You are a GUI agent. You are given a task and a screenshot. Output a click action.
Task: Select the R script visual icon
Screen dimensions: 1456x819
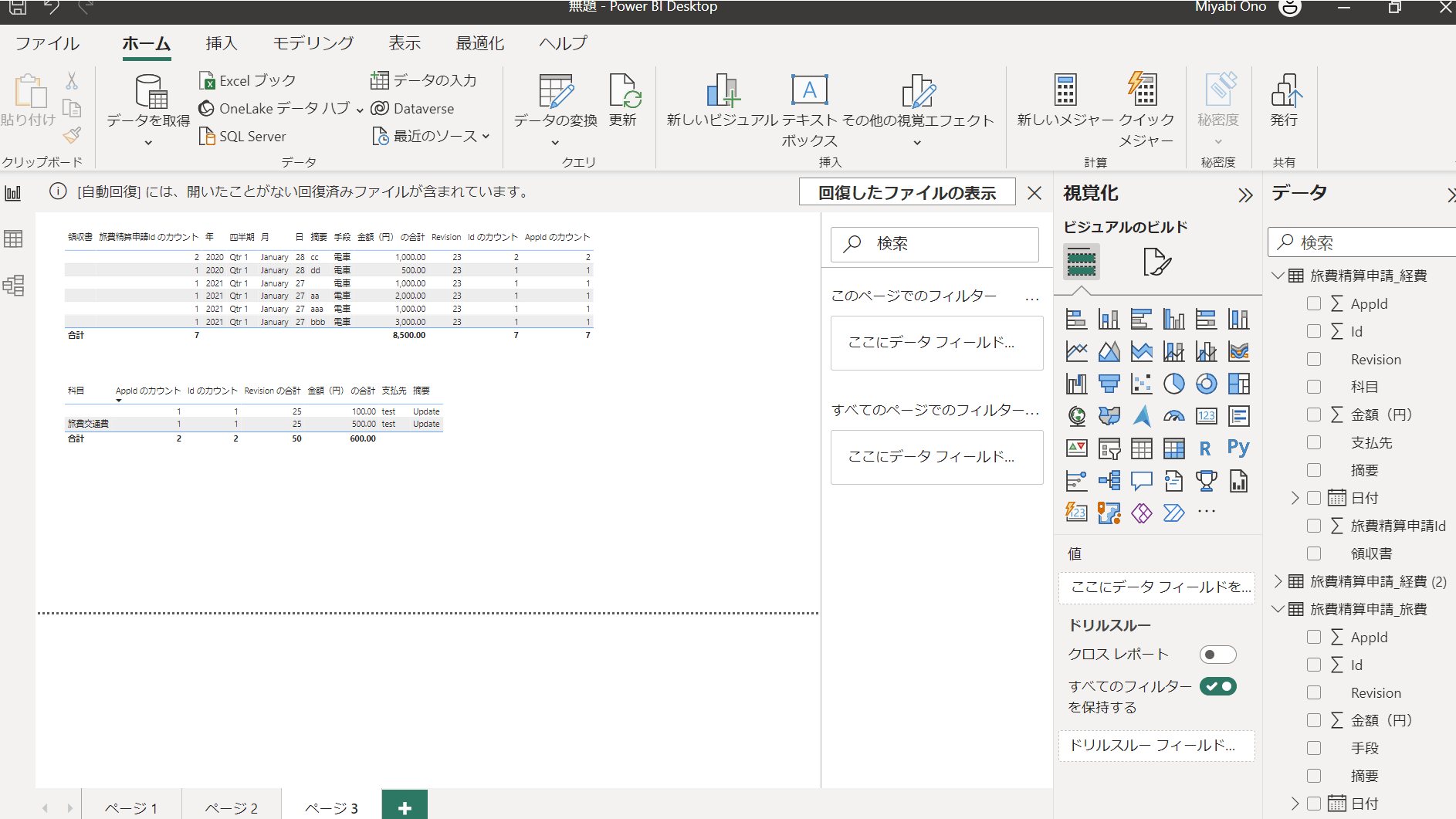coord(1205,448)
